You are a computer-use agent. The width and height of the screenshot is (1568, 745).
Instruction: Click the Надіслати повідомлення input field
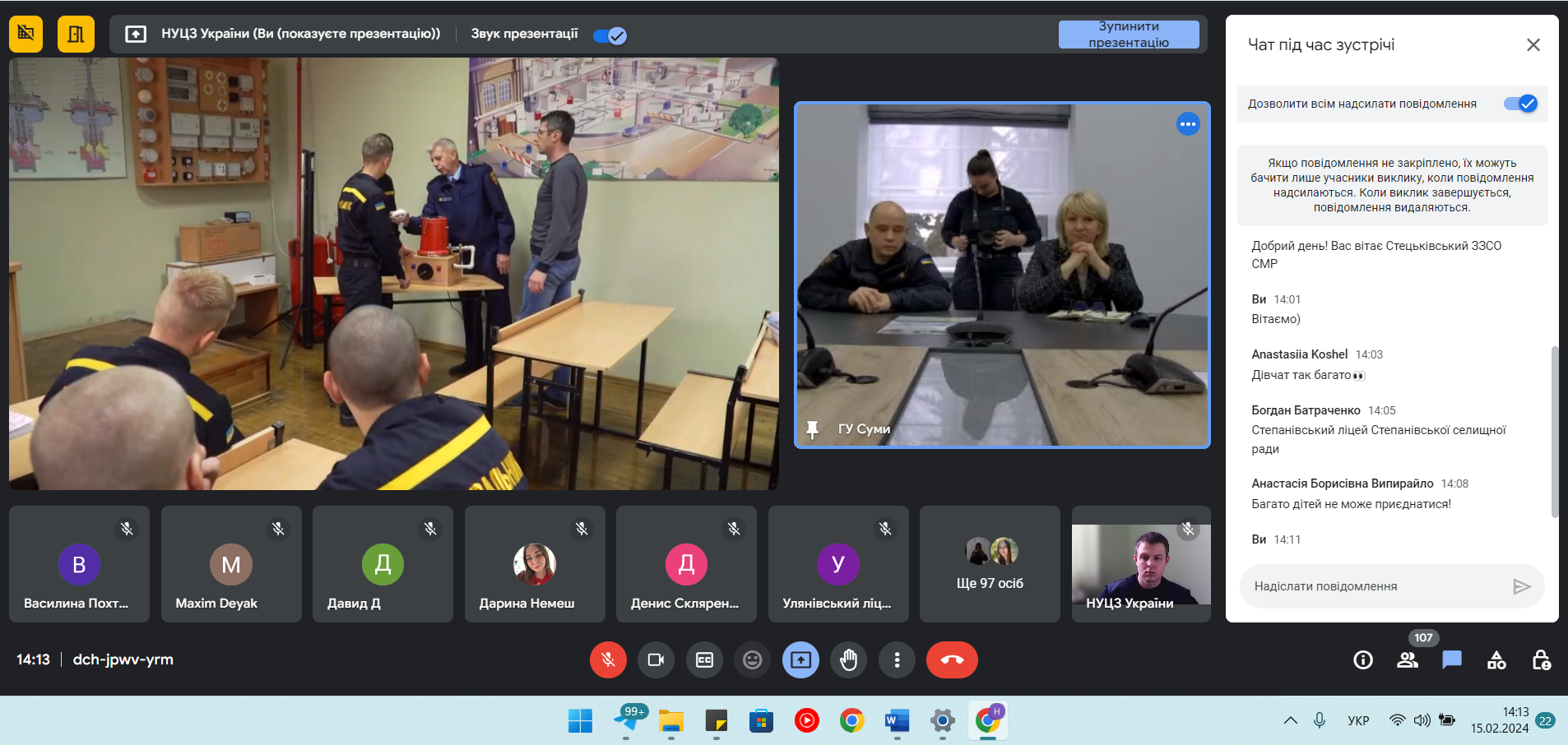[x=1374, y=586]
